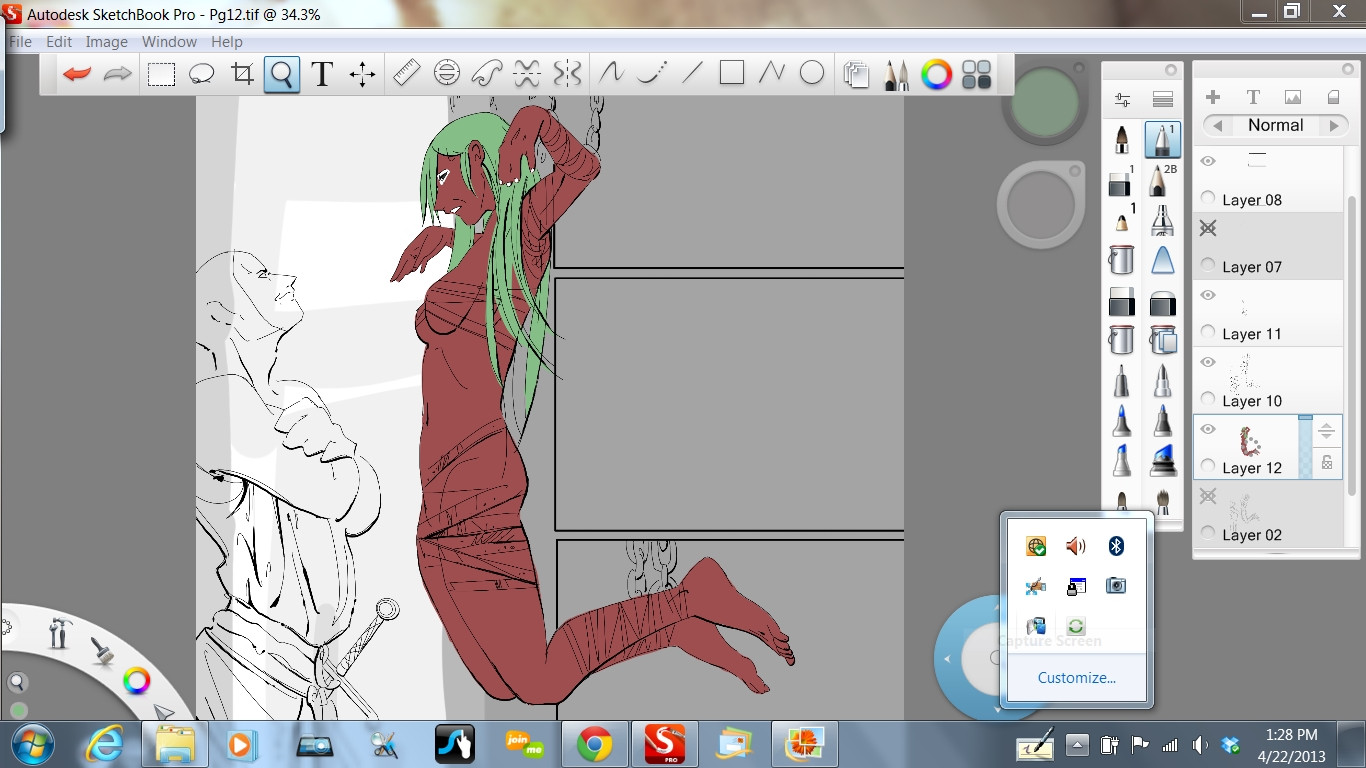Switch to next blend mode arrow

pyautogui.click(x=1334, y=126)
